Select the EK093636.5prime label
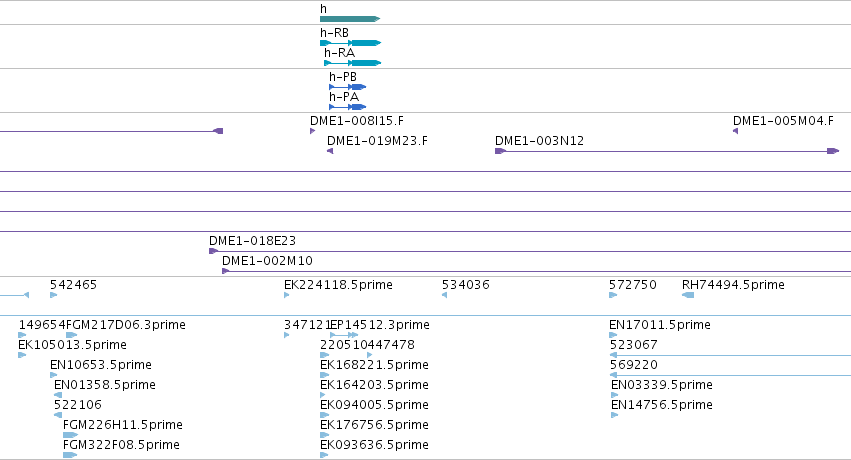The height and width of the screenshot is (460, 851). pos(374,445)
